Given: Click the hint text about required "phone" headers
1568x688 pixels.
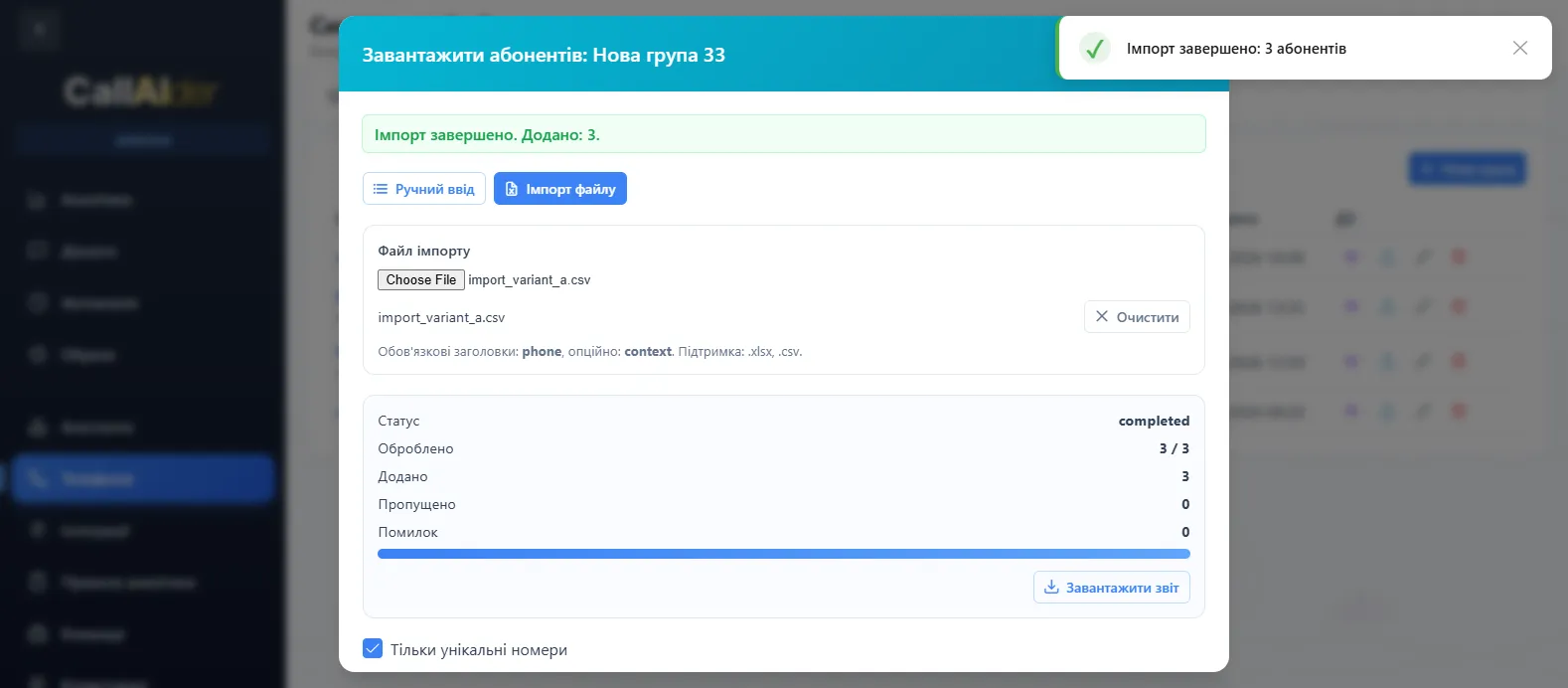Looking at the screenshot, I should pos(590,352).
